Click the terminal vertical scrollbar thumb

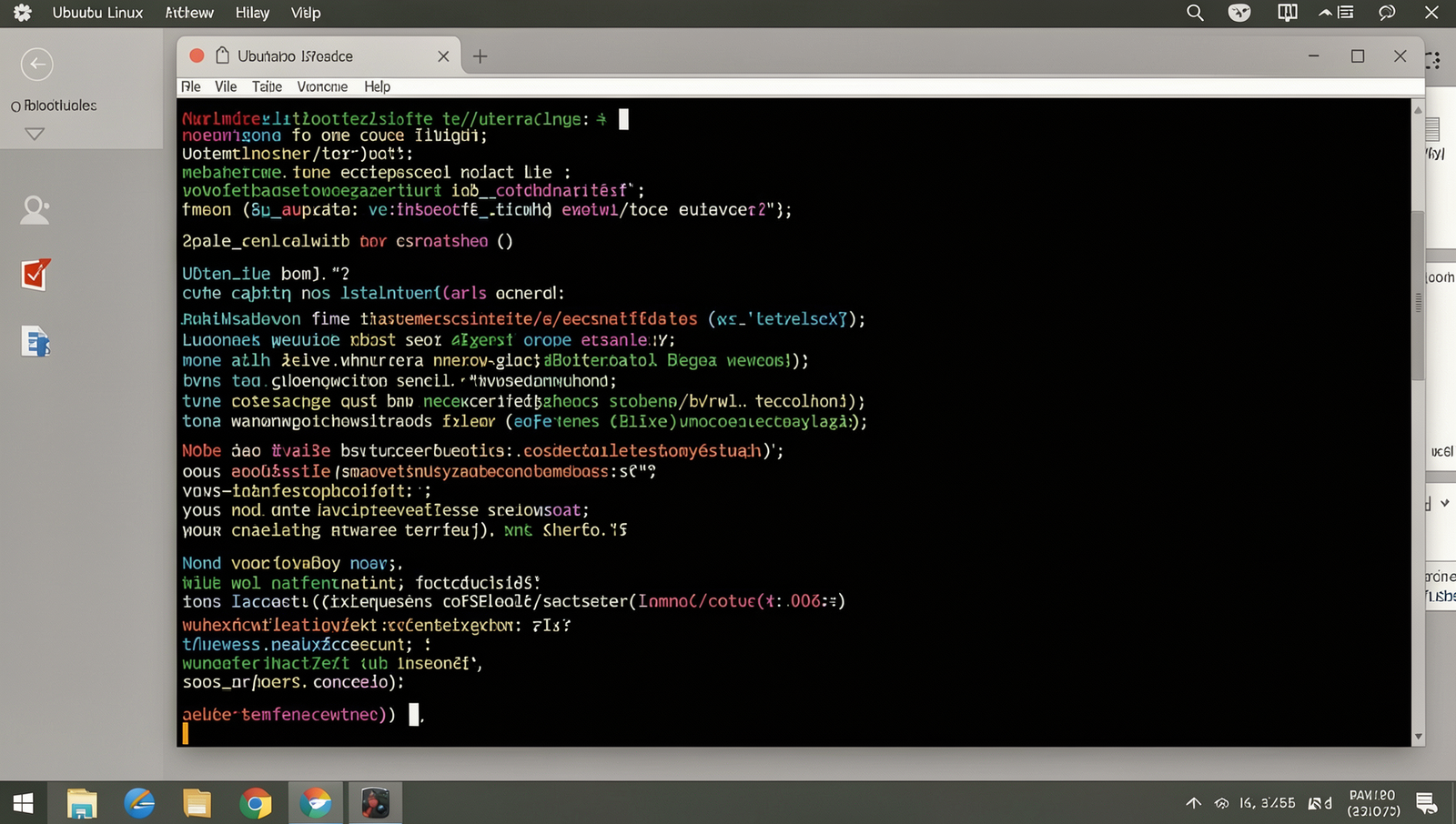(x=1418, y=296)
